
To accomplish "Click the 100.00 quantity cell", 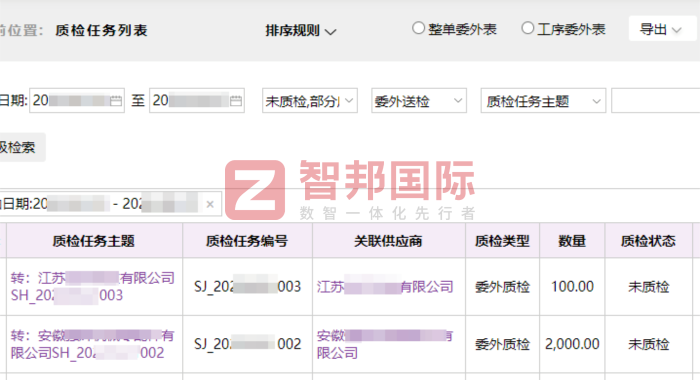I will point(572,286).
